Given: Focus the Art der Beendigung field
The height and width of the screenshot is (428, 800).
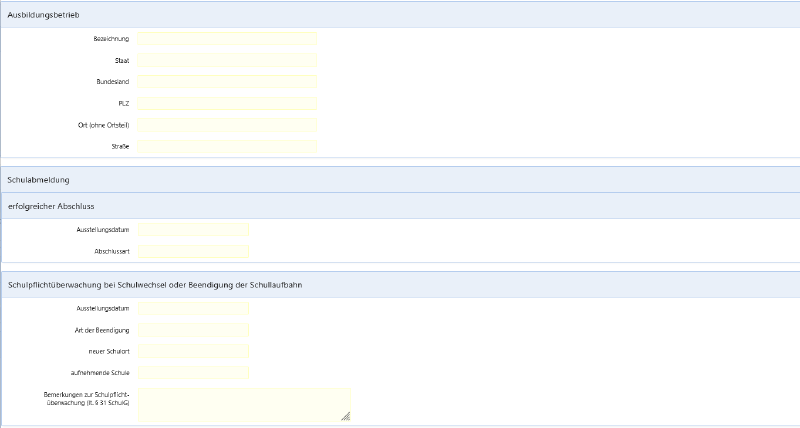Looking at the screenshot, I should click(x=193, y=329).
